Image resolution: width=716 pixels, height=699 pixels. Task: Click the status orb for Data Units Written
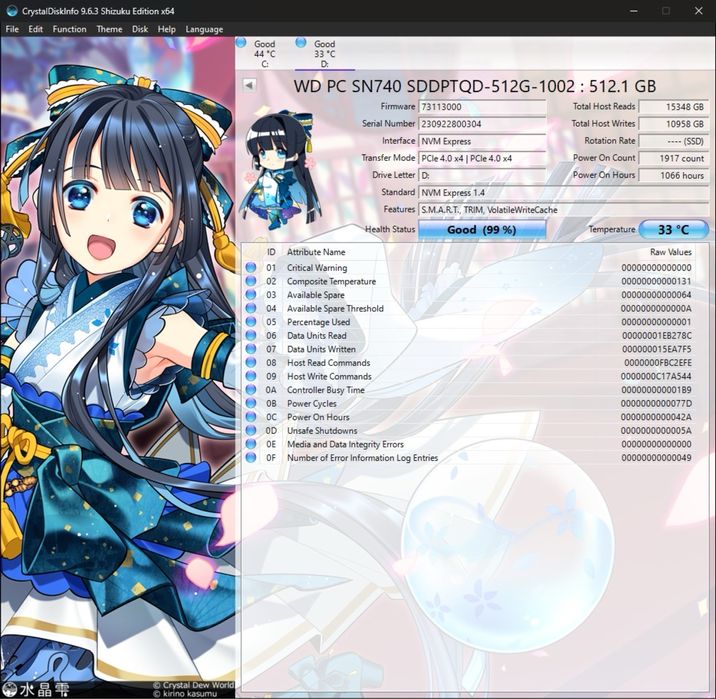pos(251,349)
